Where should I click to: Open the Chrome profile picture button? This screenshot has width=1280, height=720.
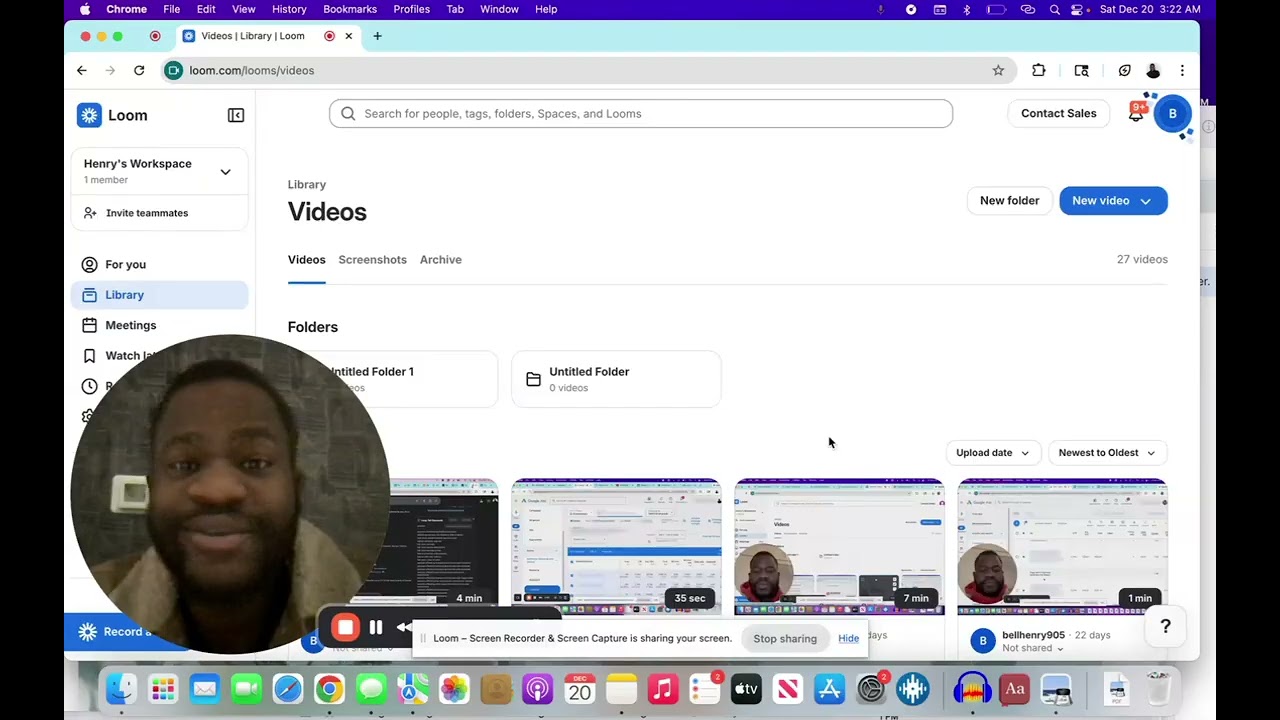[1153, 70]
